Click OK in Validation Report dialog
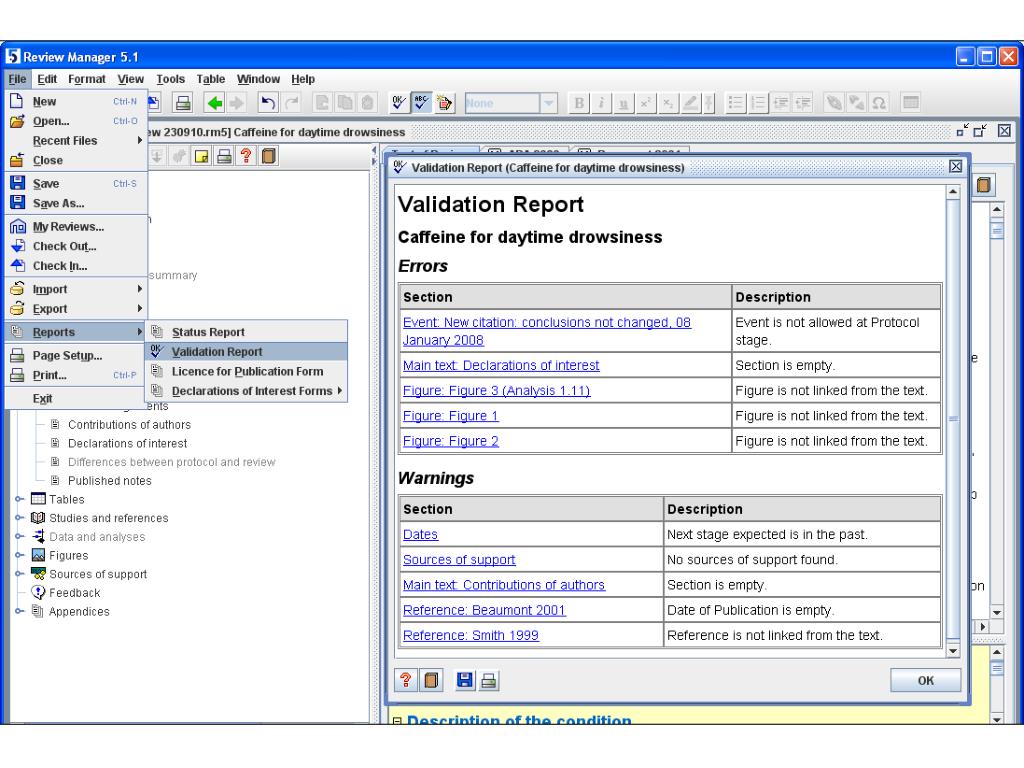This screenshot has height=768, width=1024. tap(925, 680)
